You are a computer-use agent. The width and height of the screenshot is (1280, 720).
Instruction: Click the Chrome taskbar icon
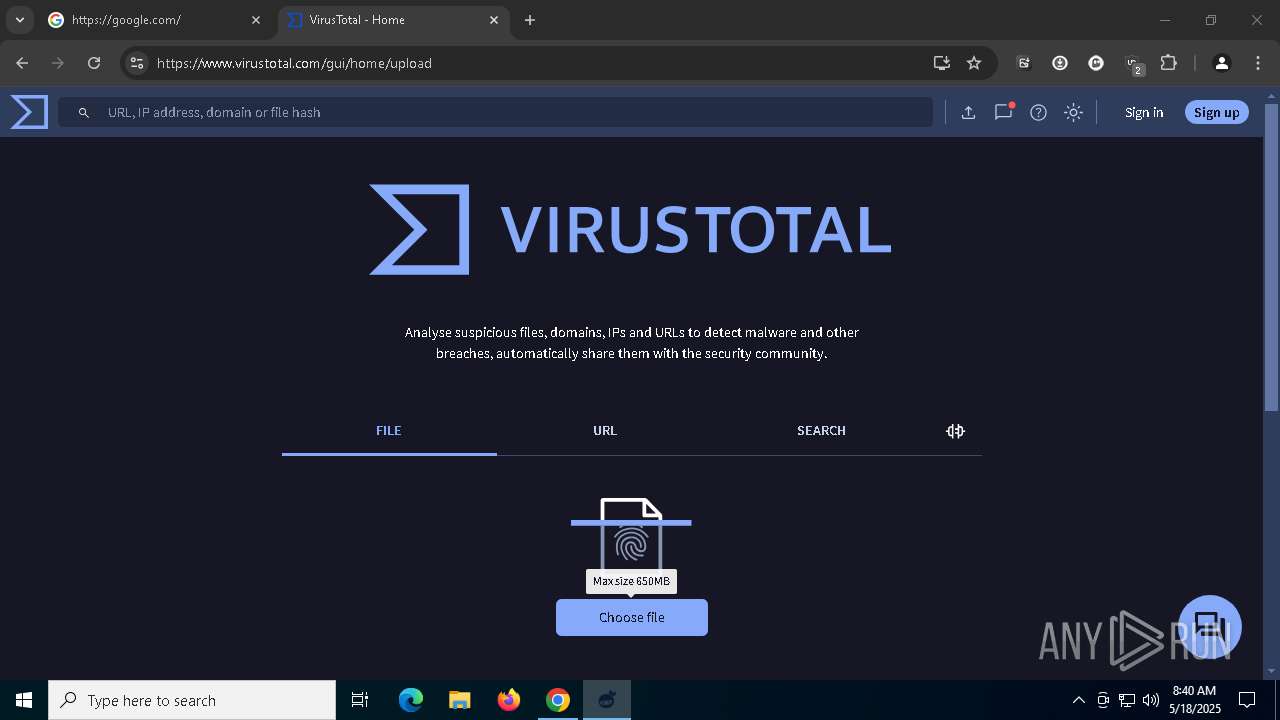[x=558, y=700]
